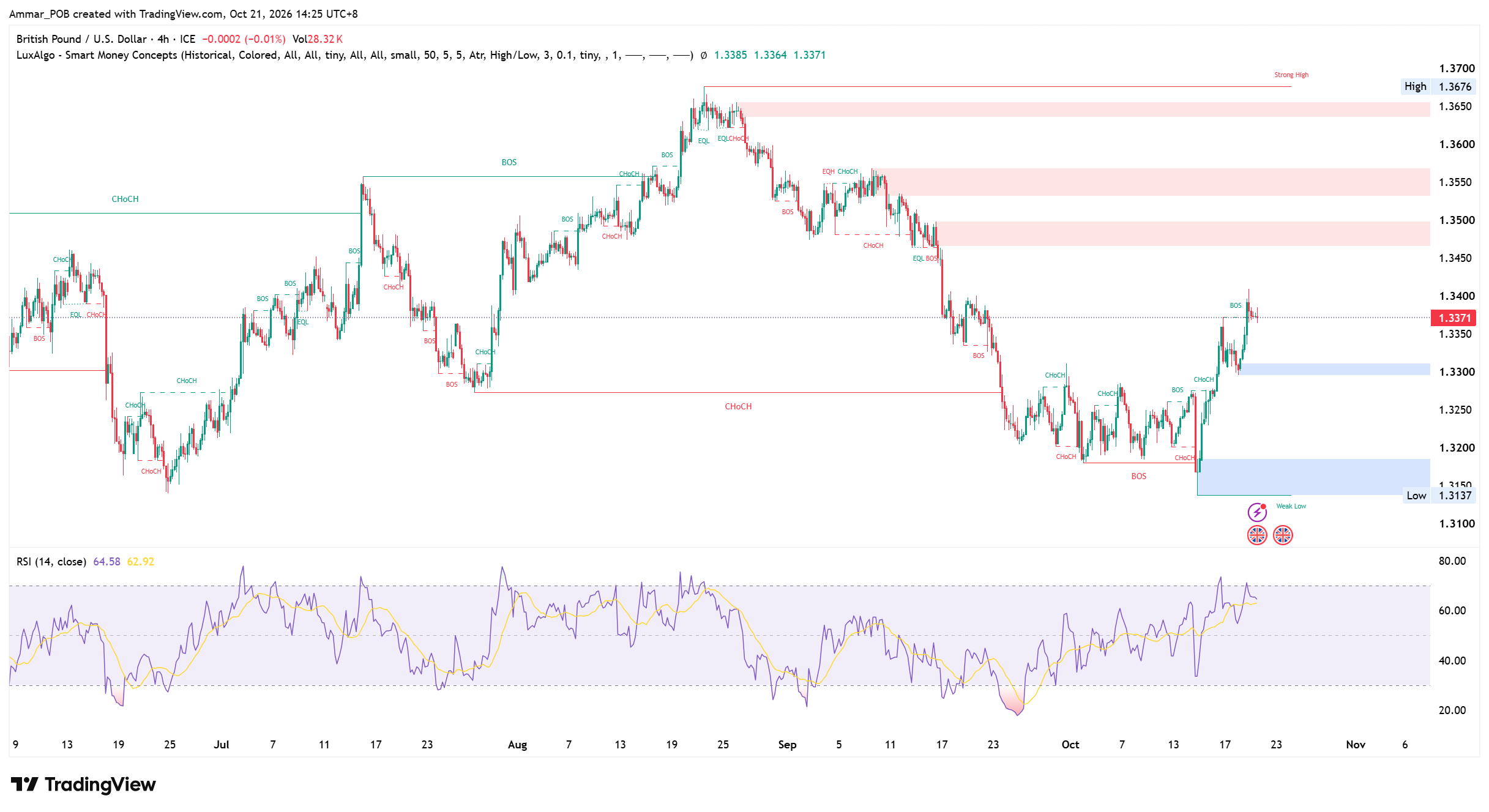Screen dimensions: 1489x812
Task: Select the Strong High label
Action: point(1291,75)
